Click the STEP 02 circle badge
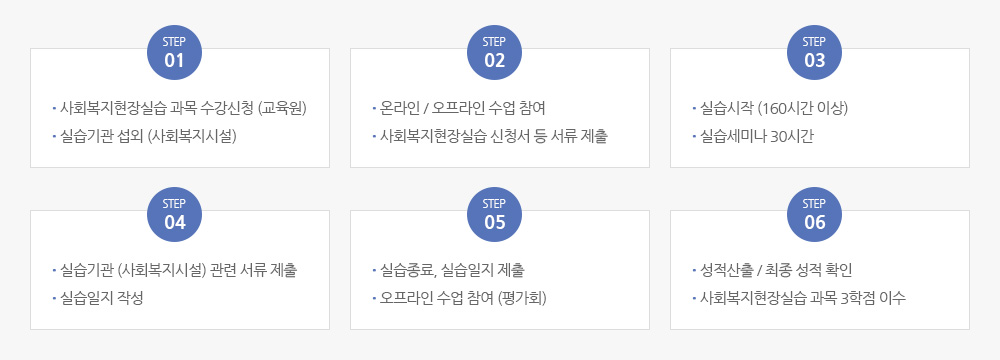The height and width of the screenshot is (360, 1000). [x=494, y=52]
